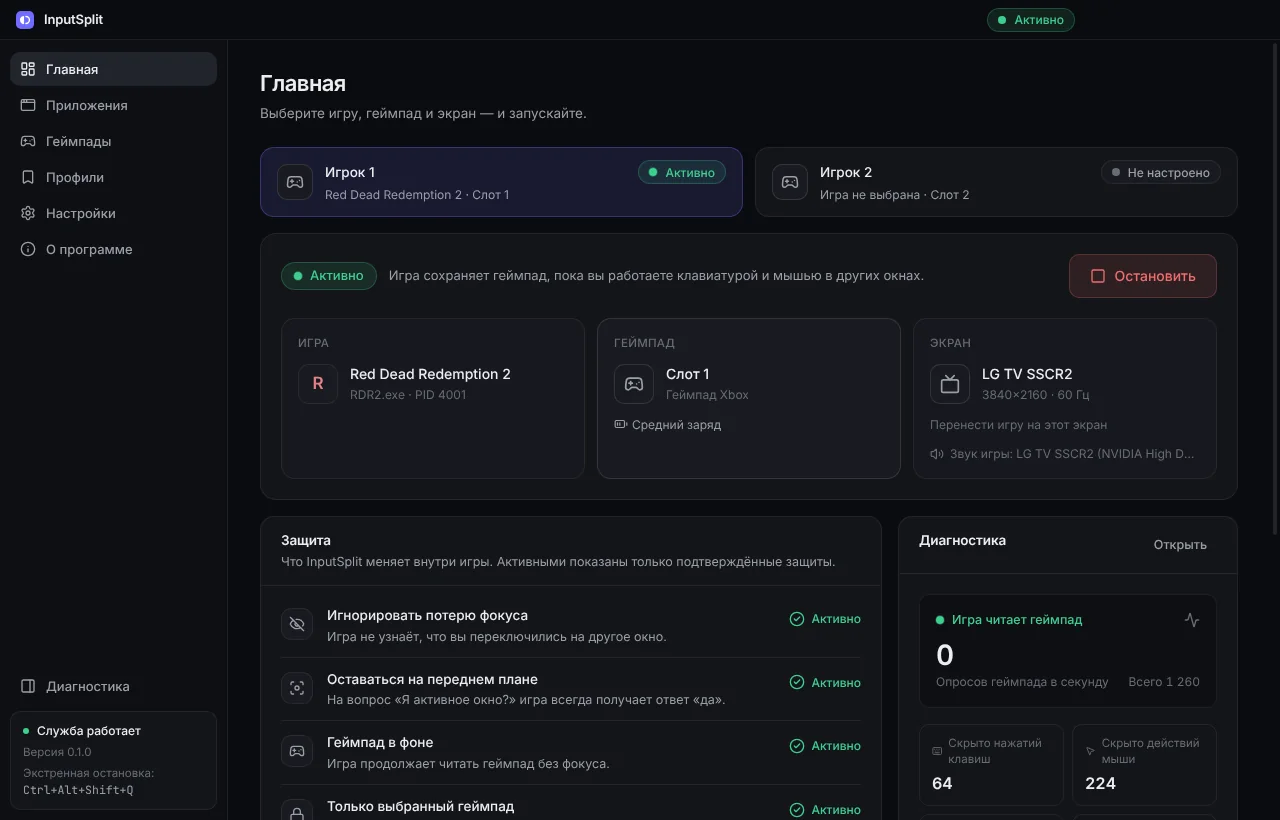Click the Активно badge in the top bar
Screen dimensions: 1280x820
[x=1030, y=20]
